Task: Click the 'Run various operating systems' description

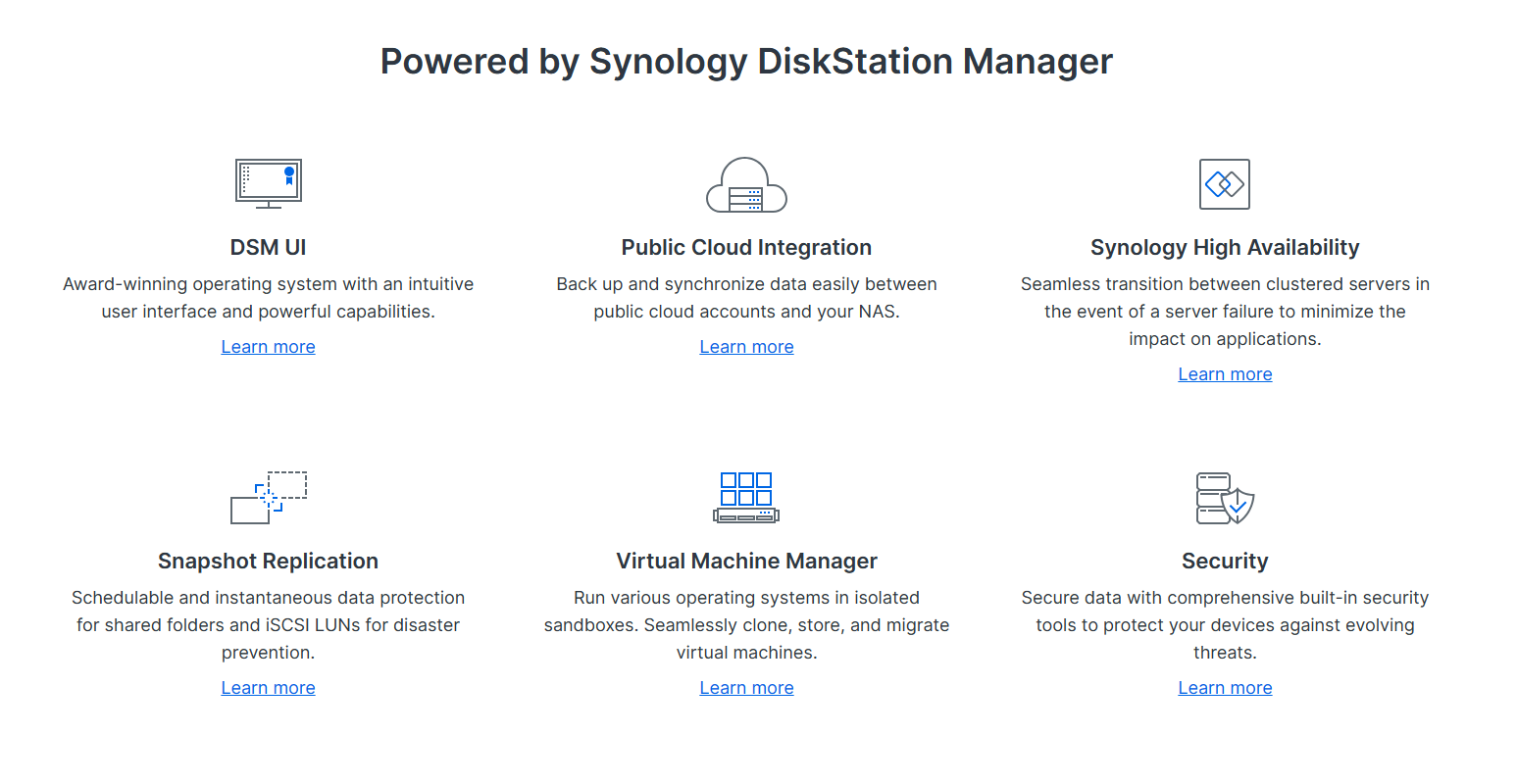Action: pos(746,625)
